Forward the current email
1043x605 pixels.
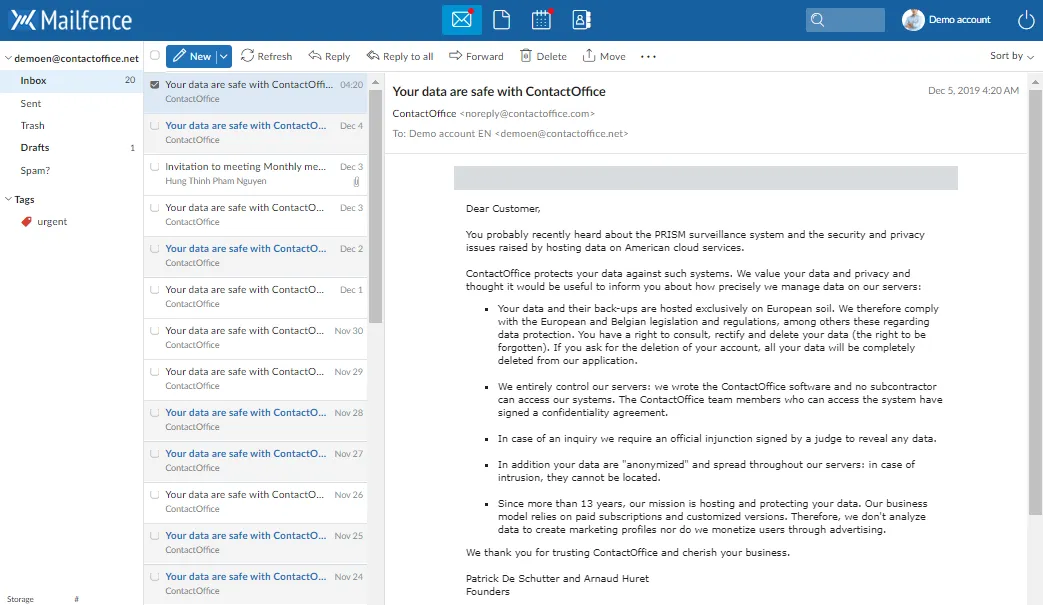476,57
